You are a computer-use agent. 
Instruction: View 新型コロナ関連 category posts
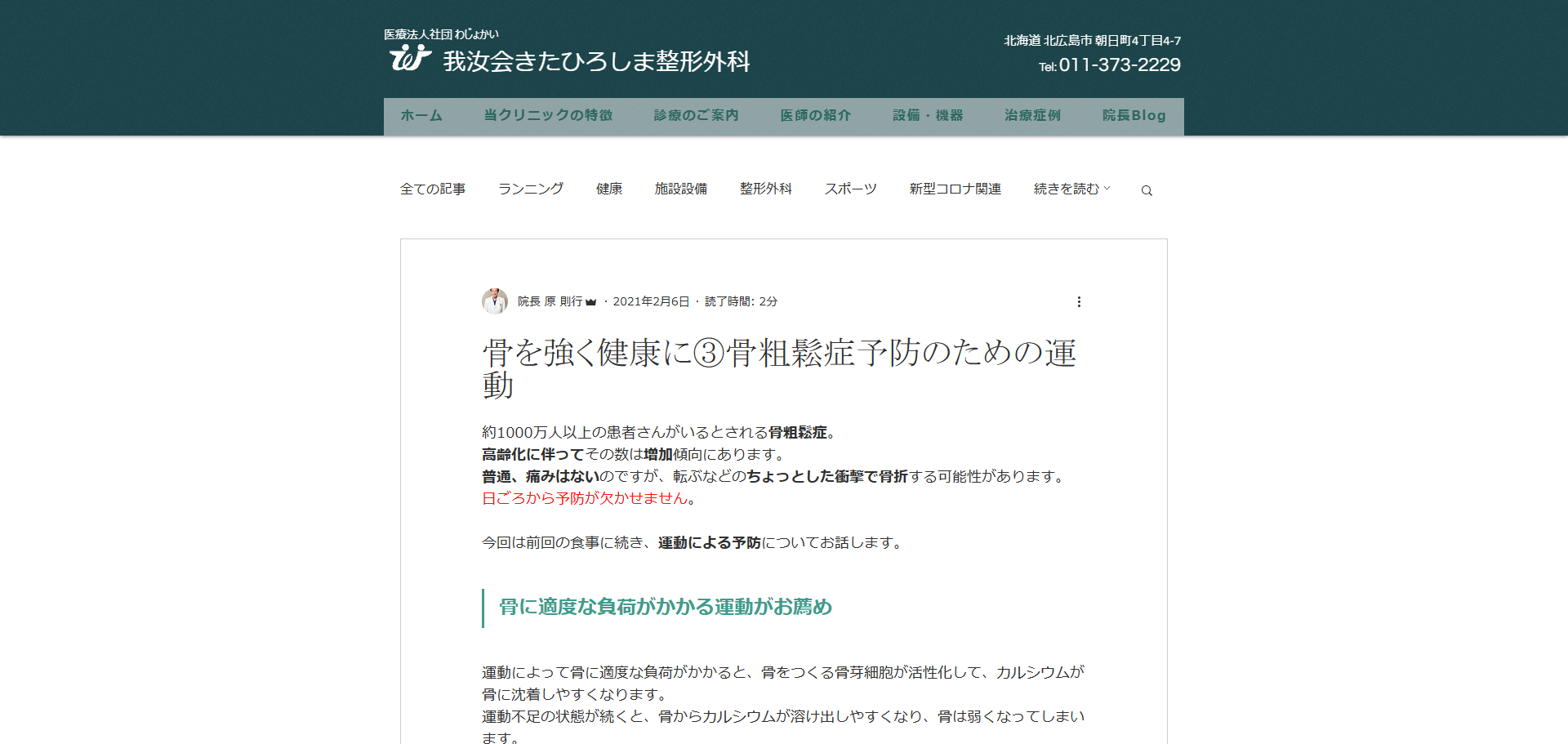(x=955, y=189)
